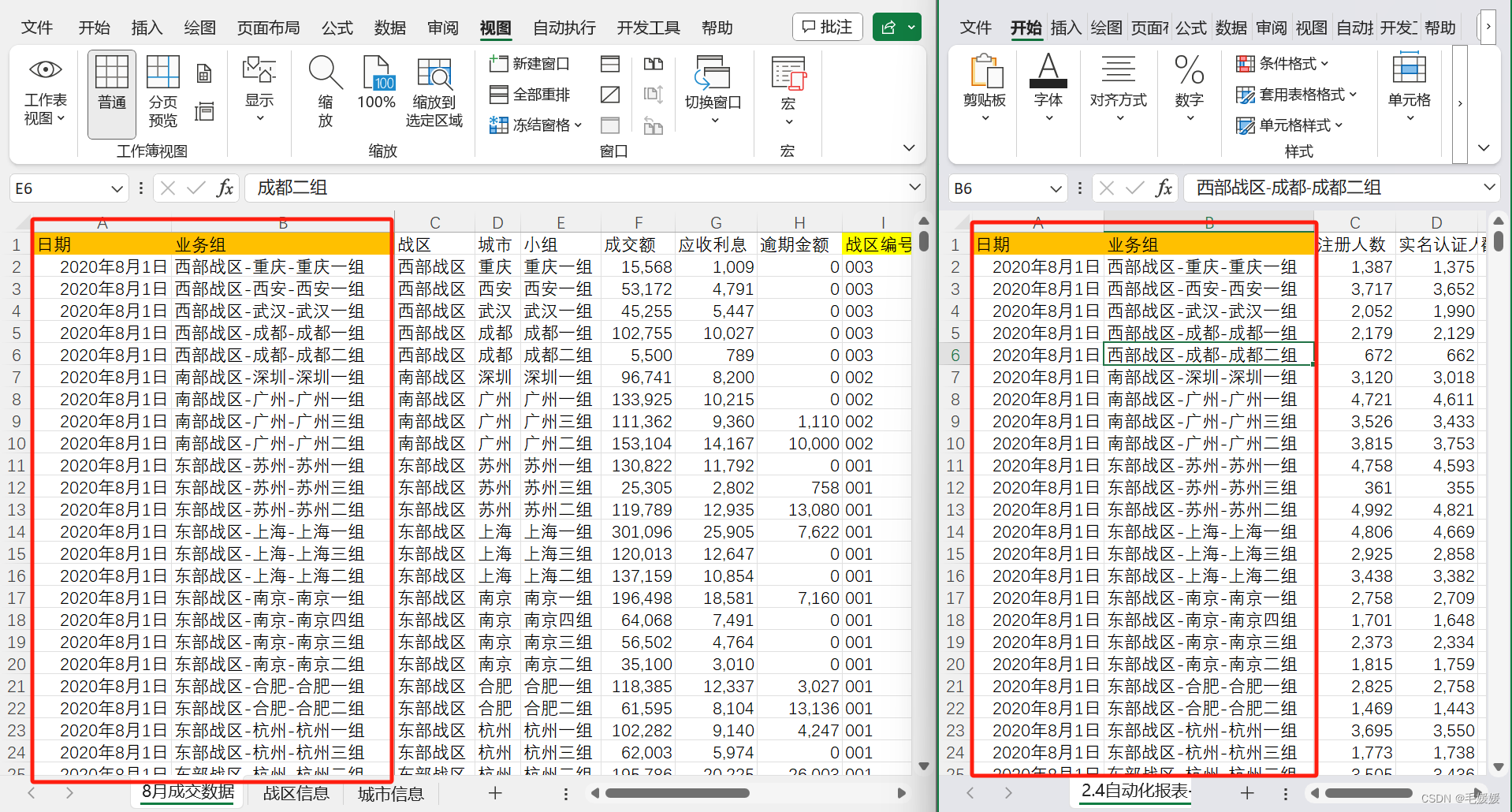Open 开发工具 tab in left window
Viewport: 1512px width, 812px height.
[x=648, y=28]
